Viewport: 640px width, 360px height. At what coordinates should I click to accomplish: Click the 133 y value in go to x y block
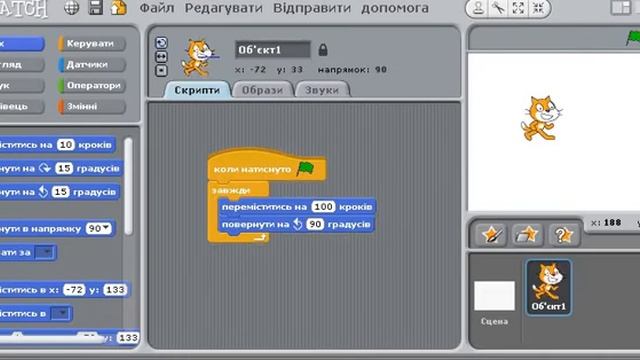(x=115, y=290)
